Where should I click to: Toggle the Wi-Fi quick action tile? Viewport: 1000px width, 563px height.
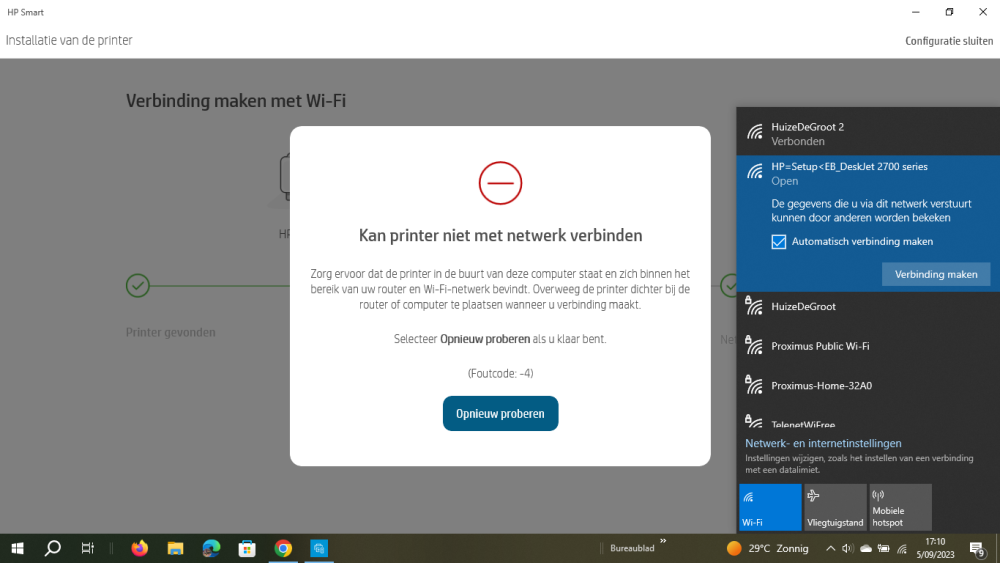tap(770, 507)
